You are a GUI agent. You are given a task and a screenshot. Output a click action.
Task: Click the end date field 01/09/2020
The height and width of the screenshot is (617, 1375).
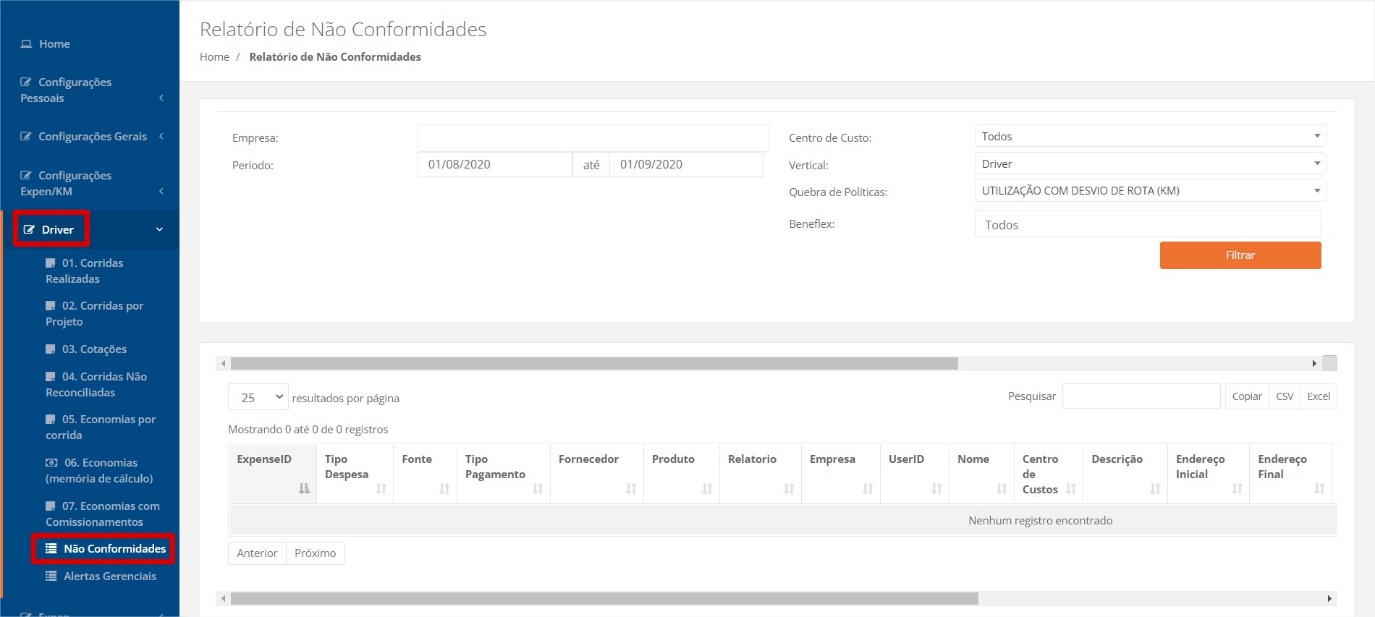point(686,164)
